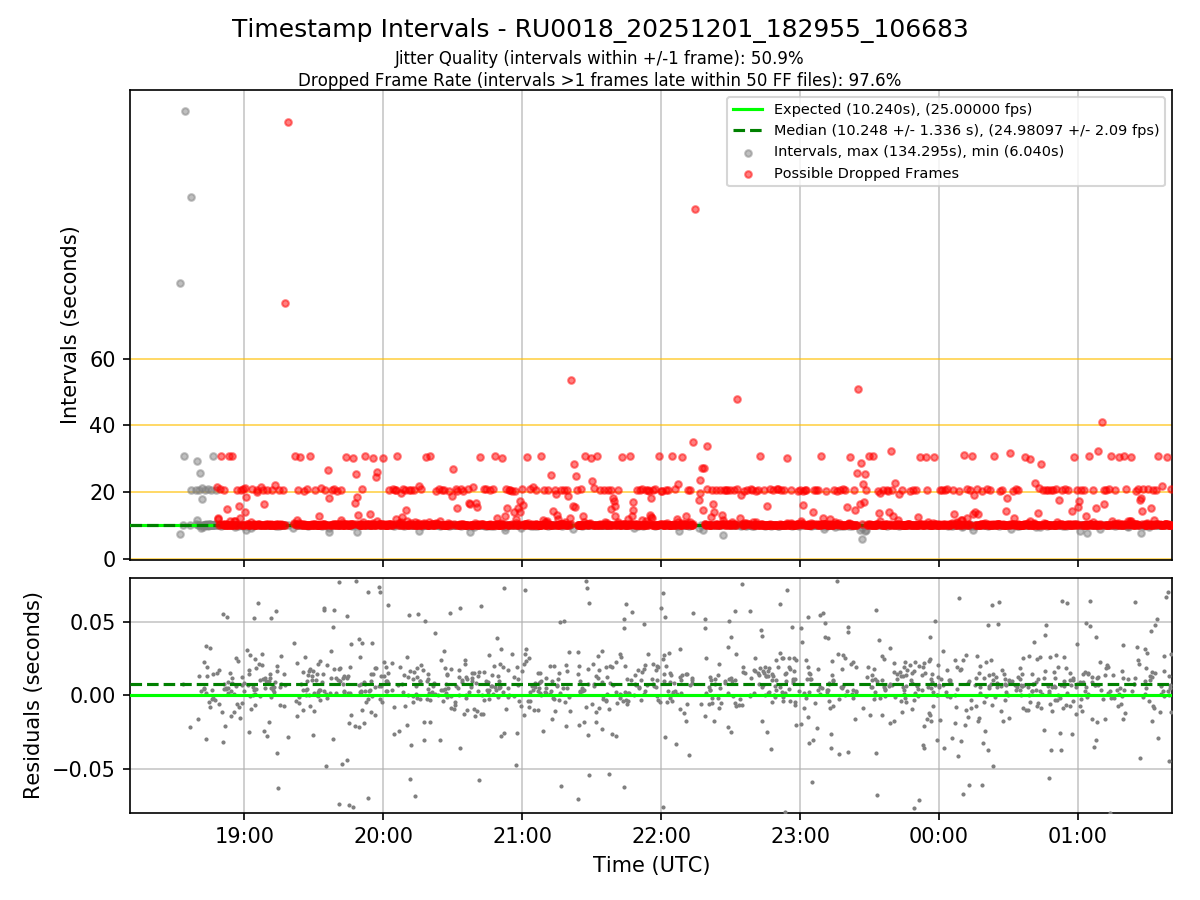Viewport: 1200px width, 900px height.
Task: Click the red outlier point just after 22:00
Action: [695, 209]
